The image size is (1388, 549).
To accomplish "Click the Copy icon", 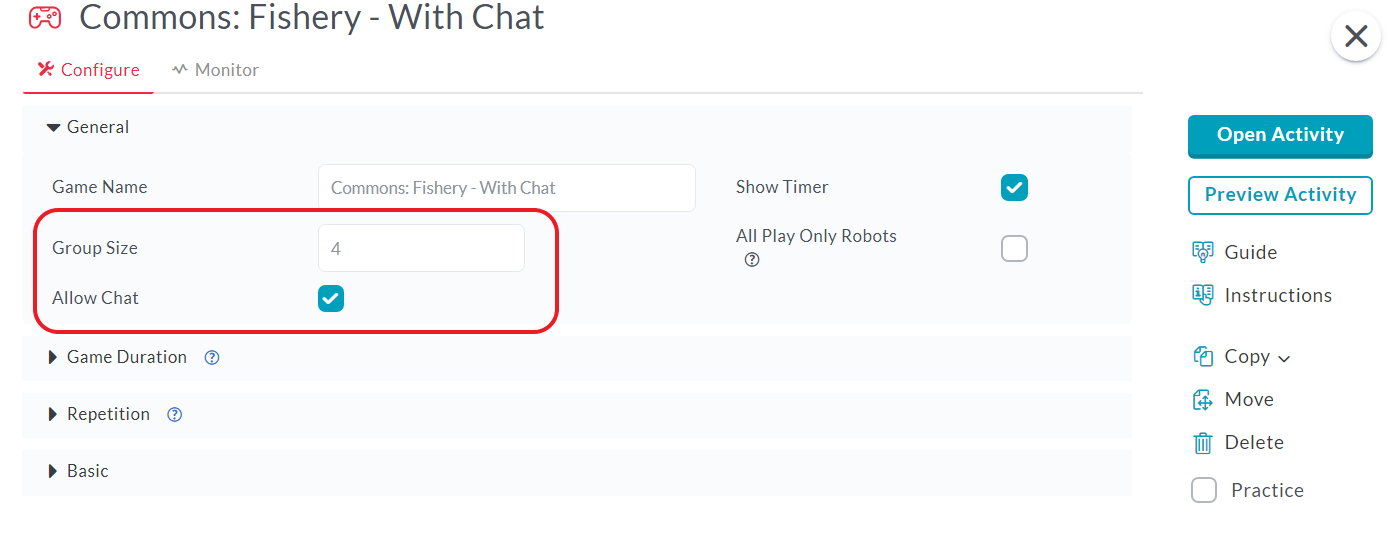I will coord(1203,356).
